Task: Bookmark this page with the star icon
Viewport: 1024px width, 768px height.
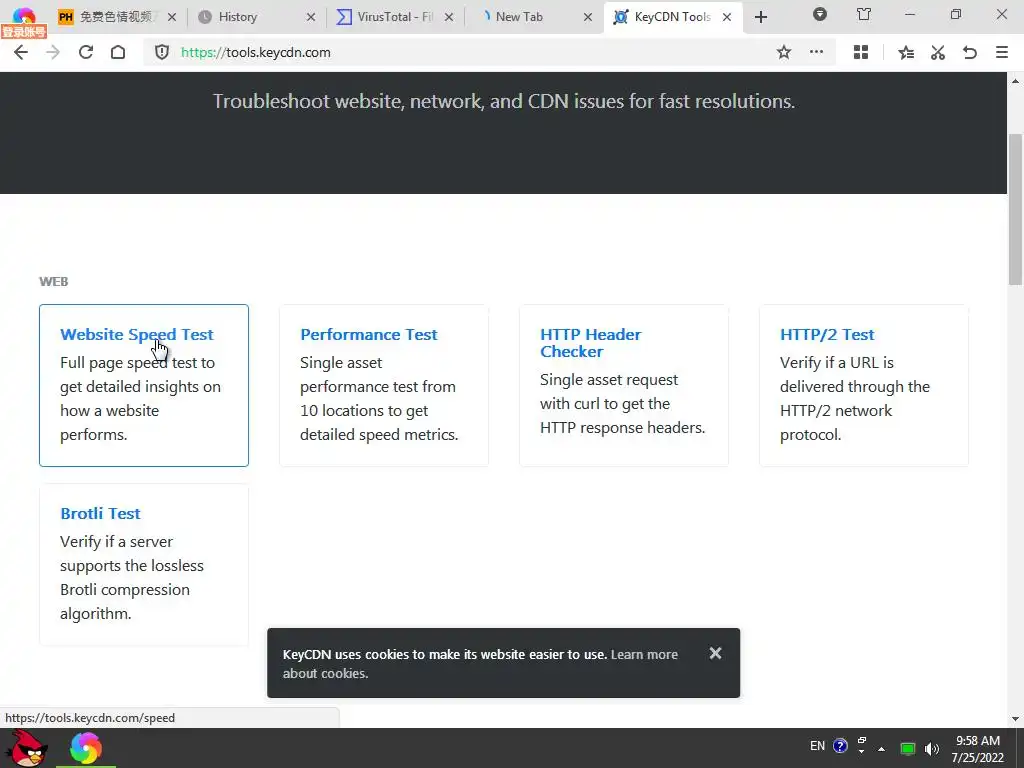Action: (784, 52)
